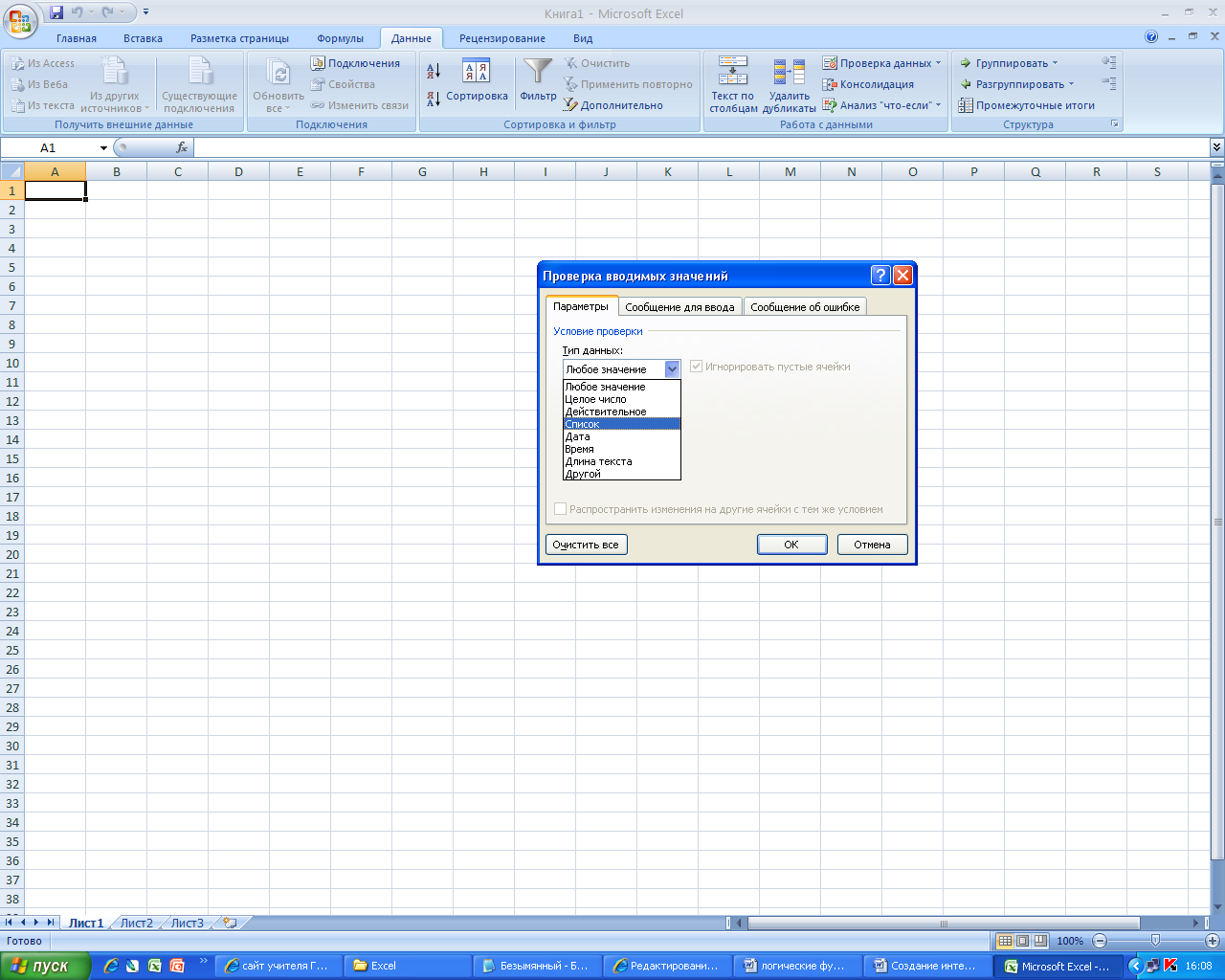Click Отмена to cancel the dialog
1225x980 pixels.
point(872,545)
